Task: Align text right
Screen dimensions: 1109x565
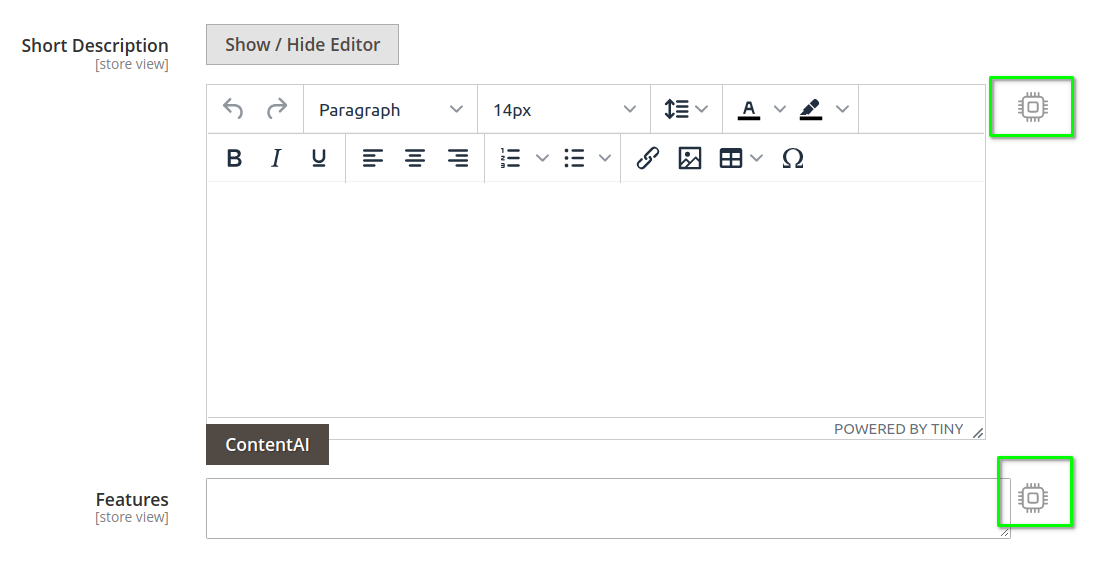Action: pyautogui.click(x=458, y=158)
